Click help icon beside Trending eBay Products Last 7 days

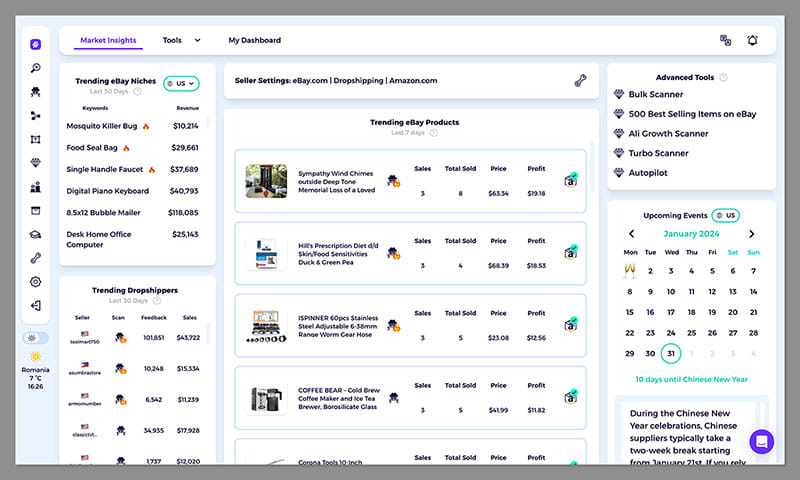tap(434, 133)
